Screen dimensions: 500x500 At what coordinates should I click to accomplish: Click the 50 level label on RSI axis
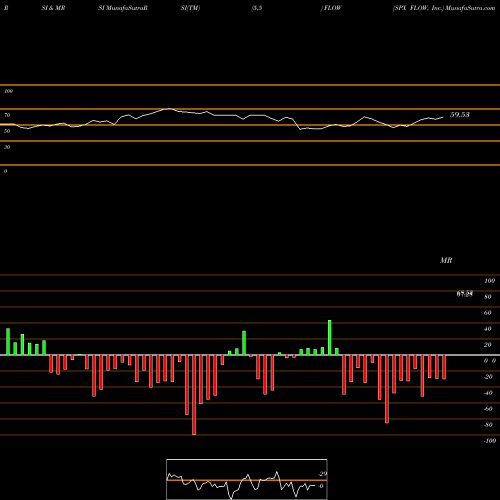click(x=7, y=131)
